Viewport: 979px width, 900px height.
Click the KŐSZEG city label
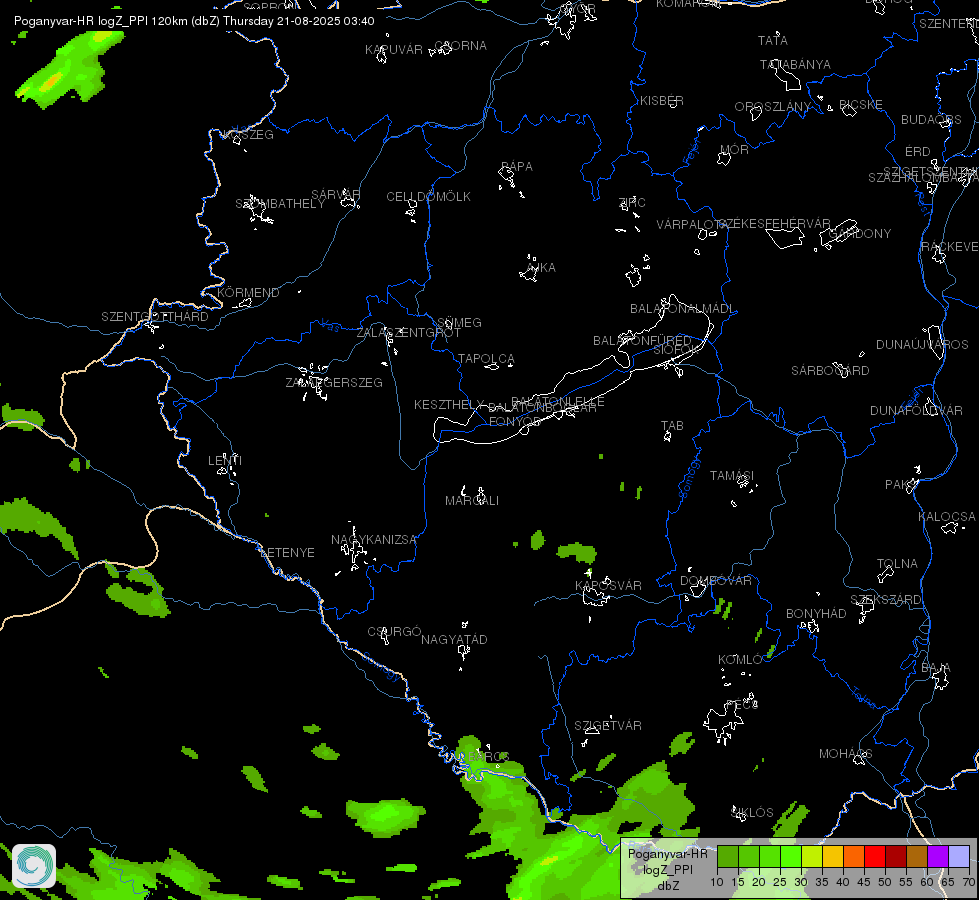[x=248, y=135]
